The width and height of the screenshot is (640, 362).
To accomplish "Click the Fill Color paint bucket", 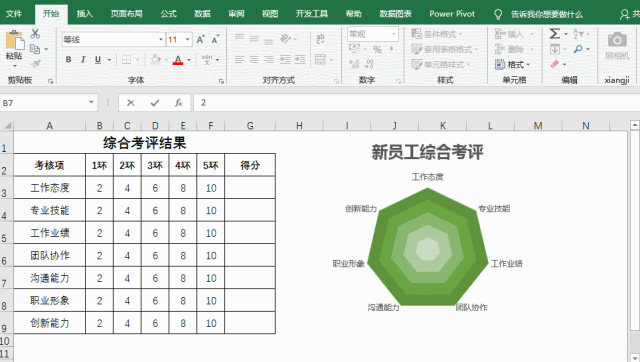I will pos(155,60).
